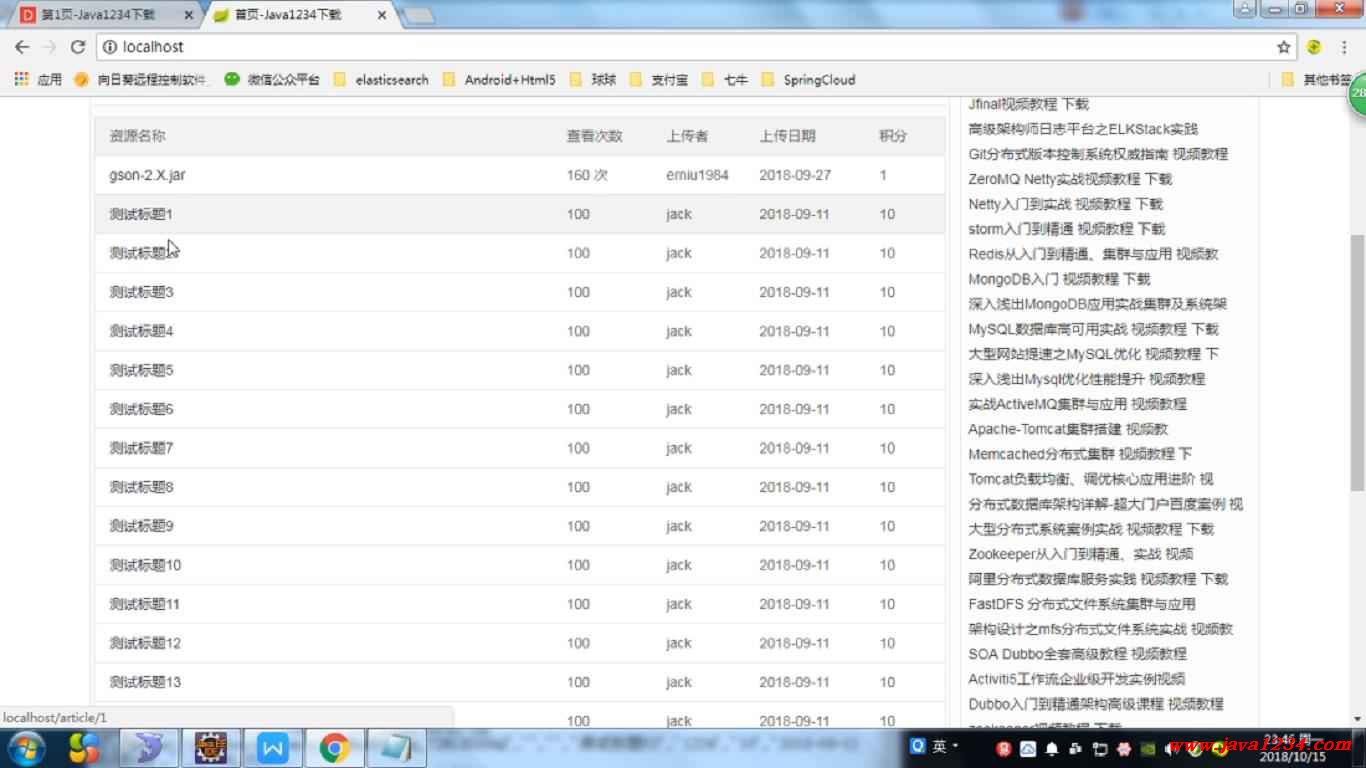
Task: Click the 查看次数 column header
Action: [x=595, y=136]
